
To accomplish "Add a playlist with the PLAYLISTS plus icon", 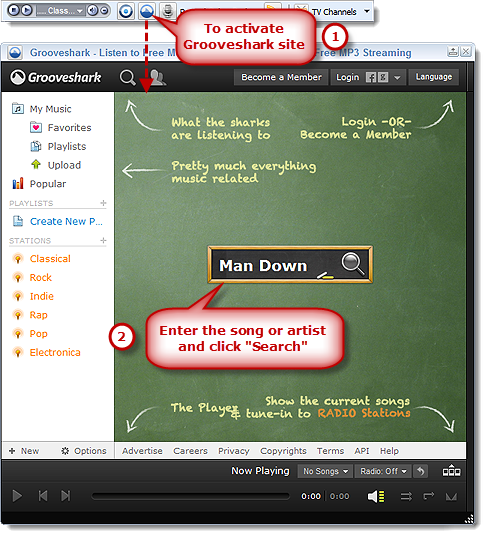I will [103, 203].
